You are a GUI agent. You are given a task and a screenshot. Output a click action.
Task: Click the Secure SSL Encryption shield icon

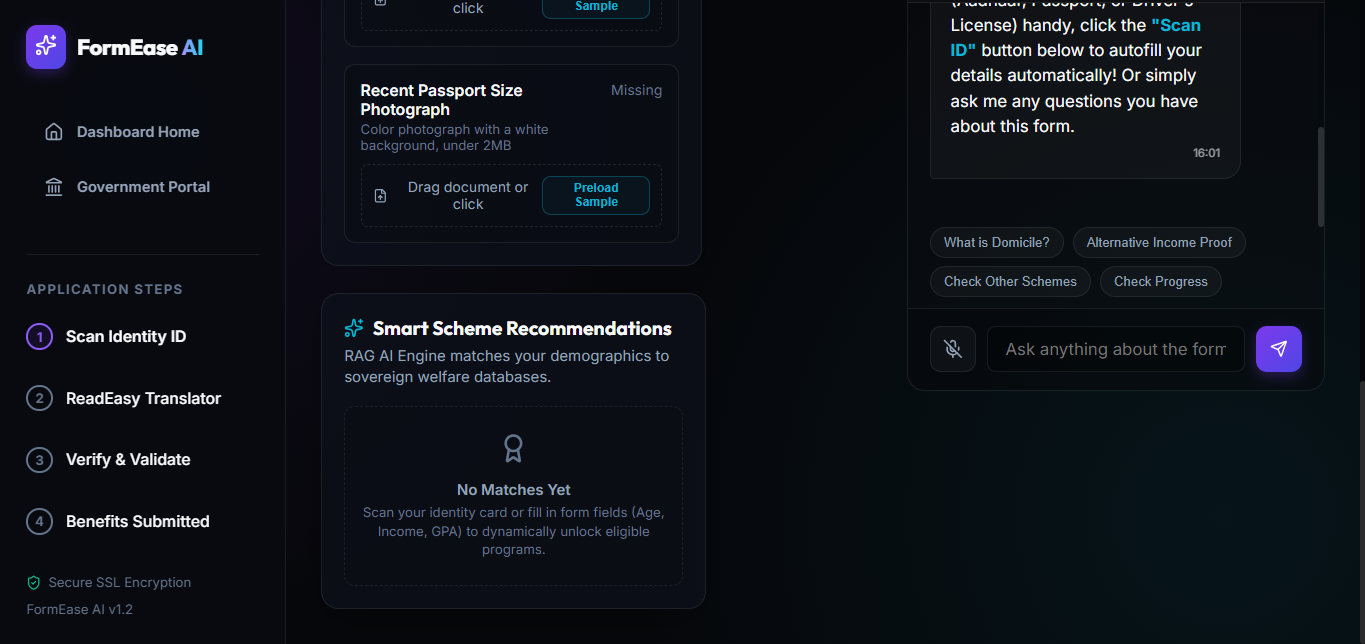[x=34, y=582]
